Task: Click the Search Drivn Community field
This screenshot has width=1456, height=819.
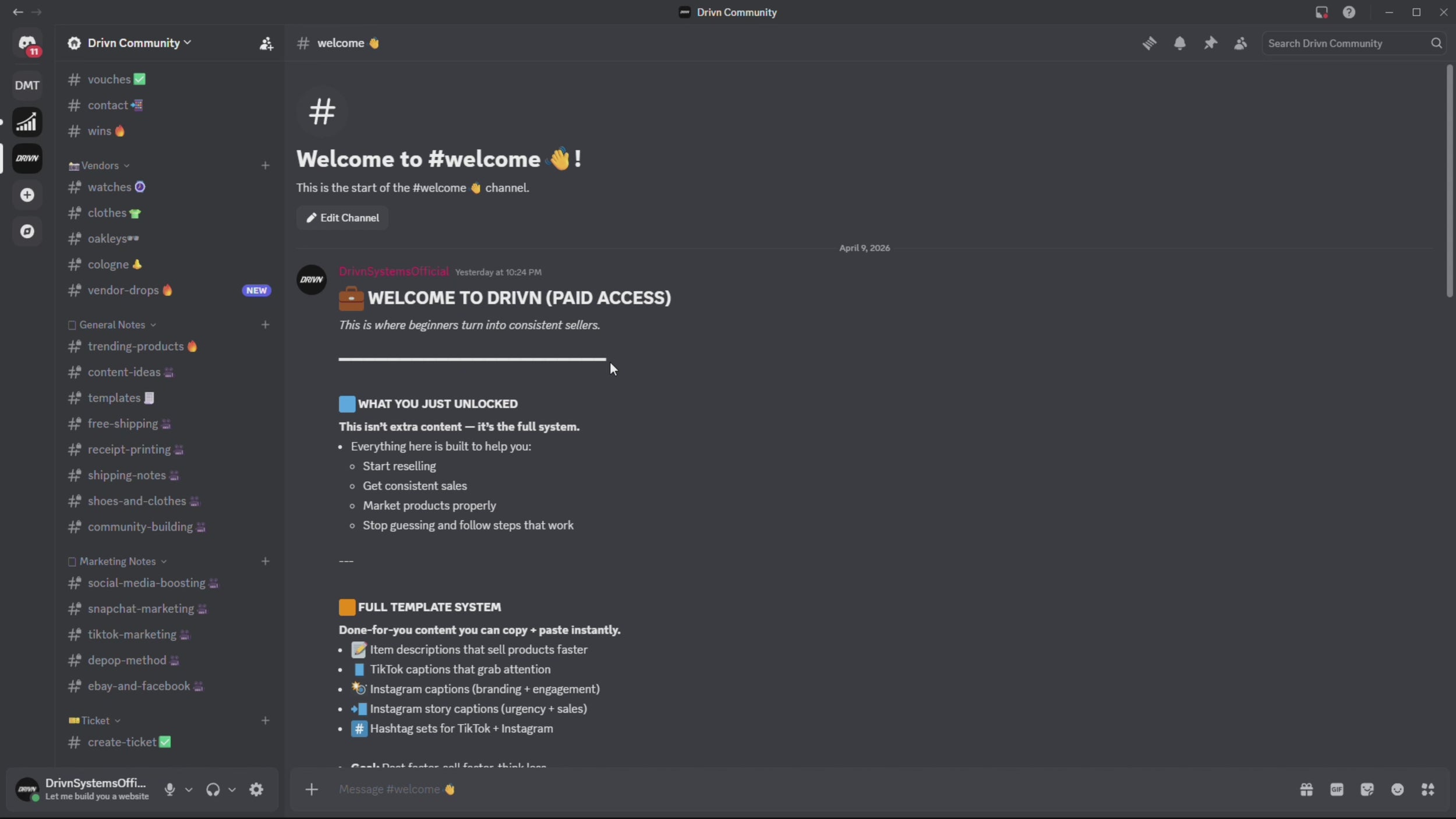Action: tap(1345, 43)
